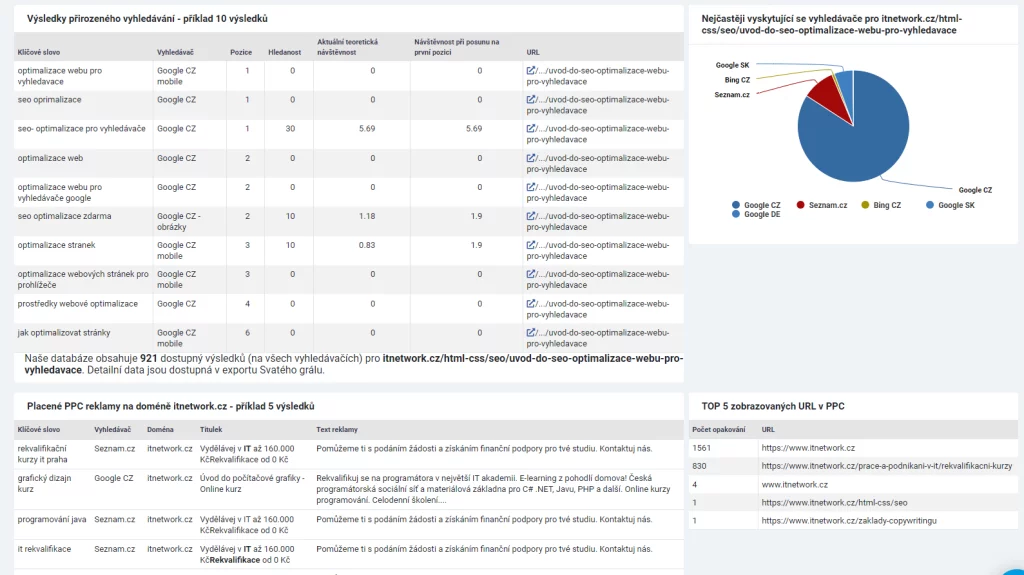Open external link icon for 'jak optimalizovat stránky' row

(530, 332)
